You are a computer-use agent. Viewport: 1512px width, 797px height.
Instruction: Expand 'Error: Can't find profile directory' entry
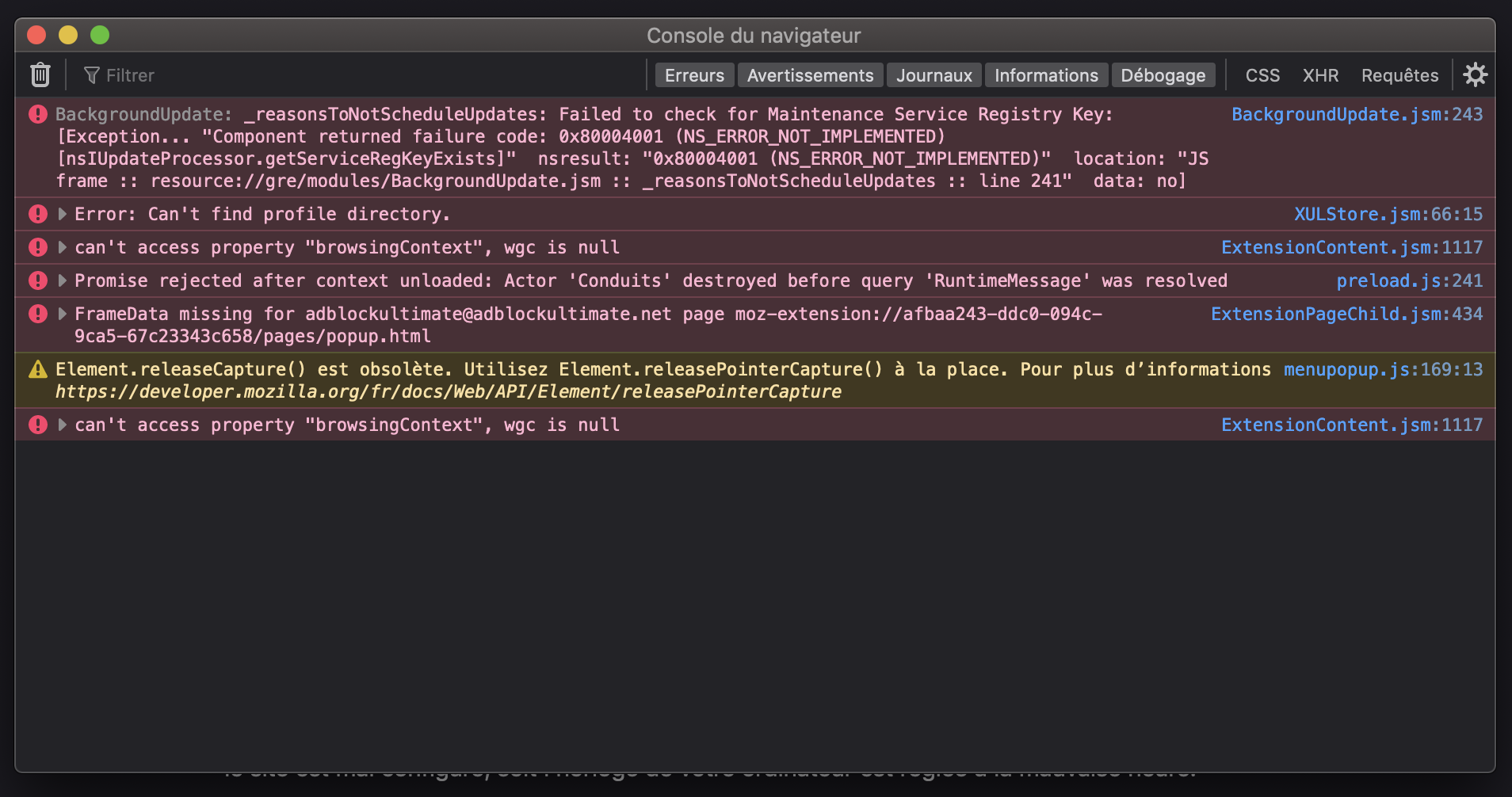coord(63,214)
